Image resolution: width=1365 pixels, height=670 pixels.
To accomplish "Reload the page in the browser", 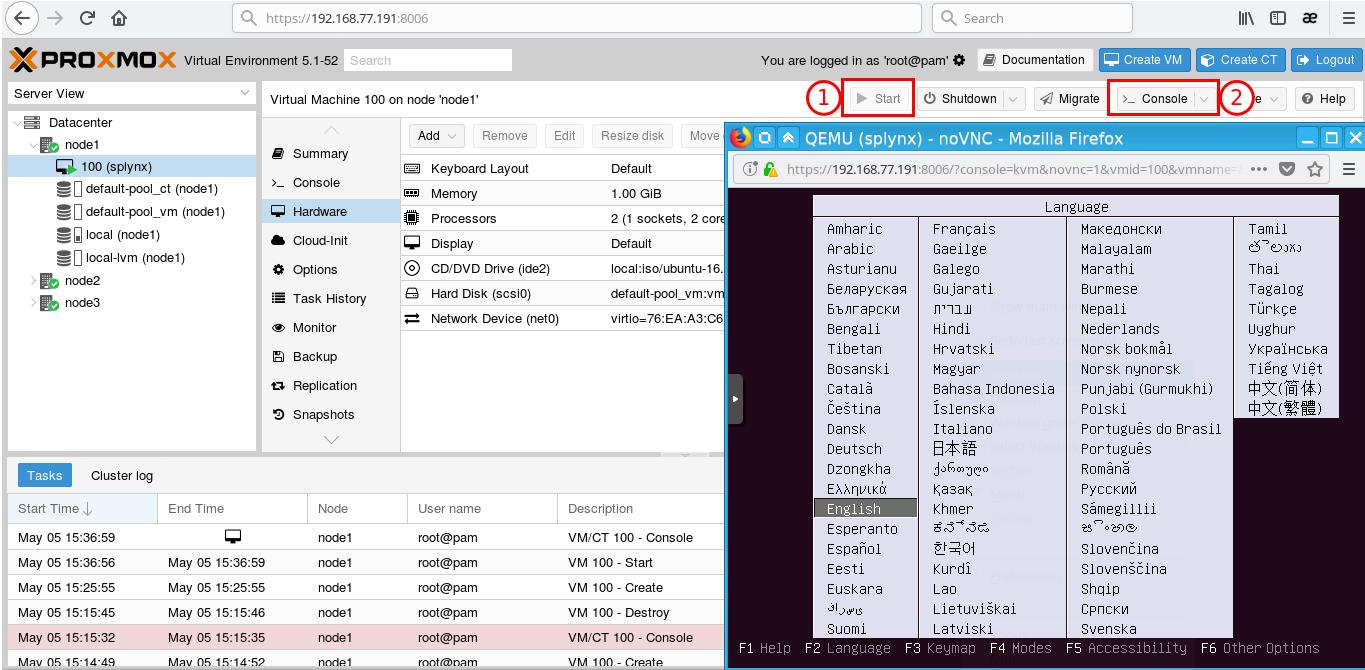I will click(87, 18).
